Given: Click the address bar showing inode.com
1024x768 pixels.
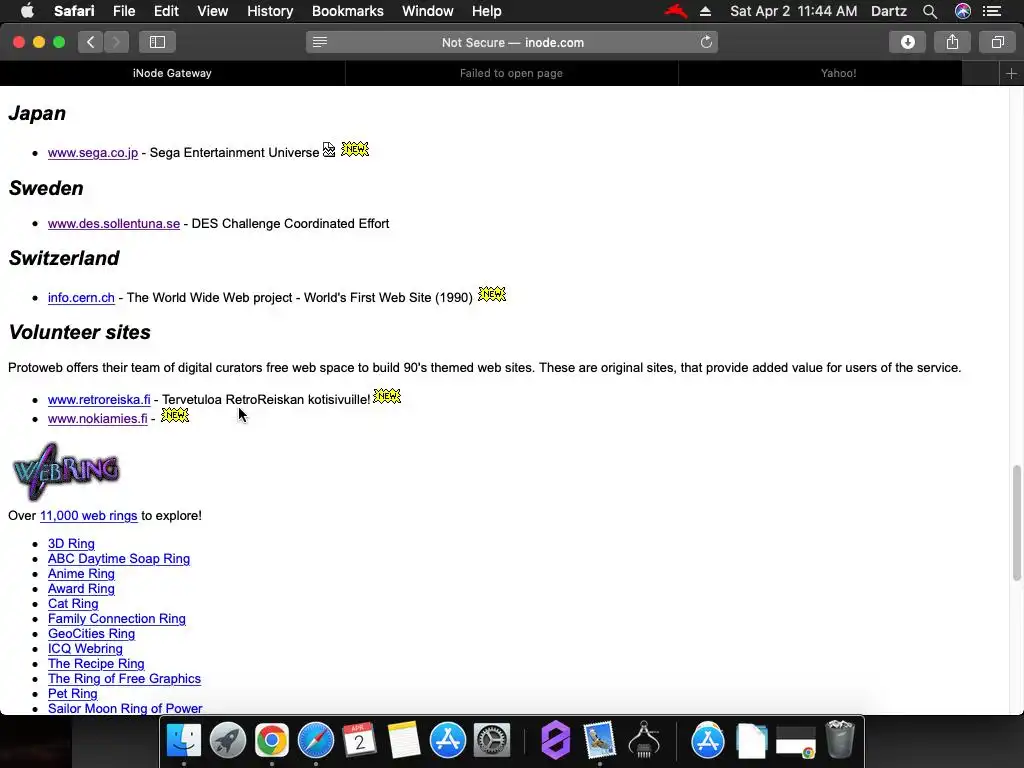Looking at the screenshot, I should [x=512, y=42].
